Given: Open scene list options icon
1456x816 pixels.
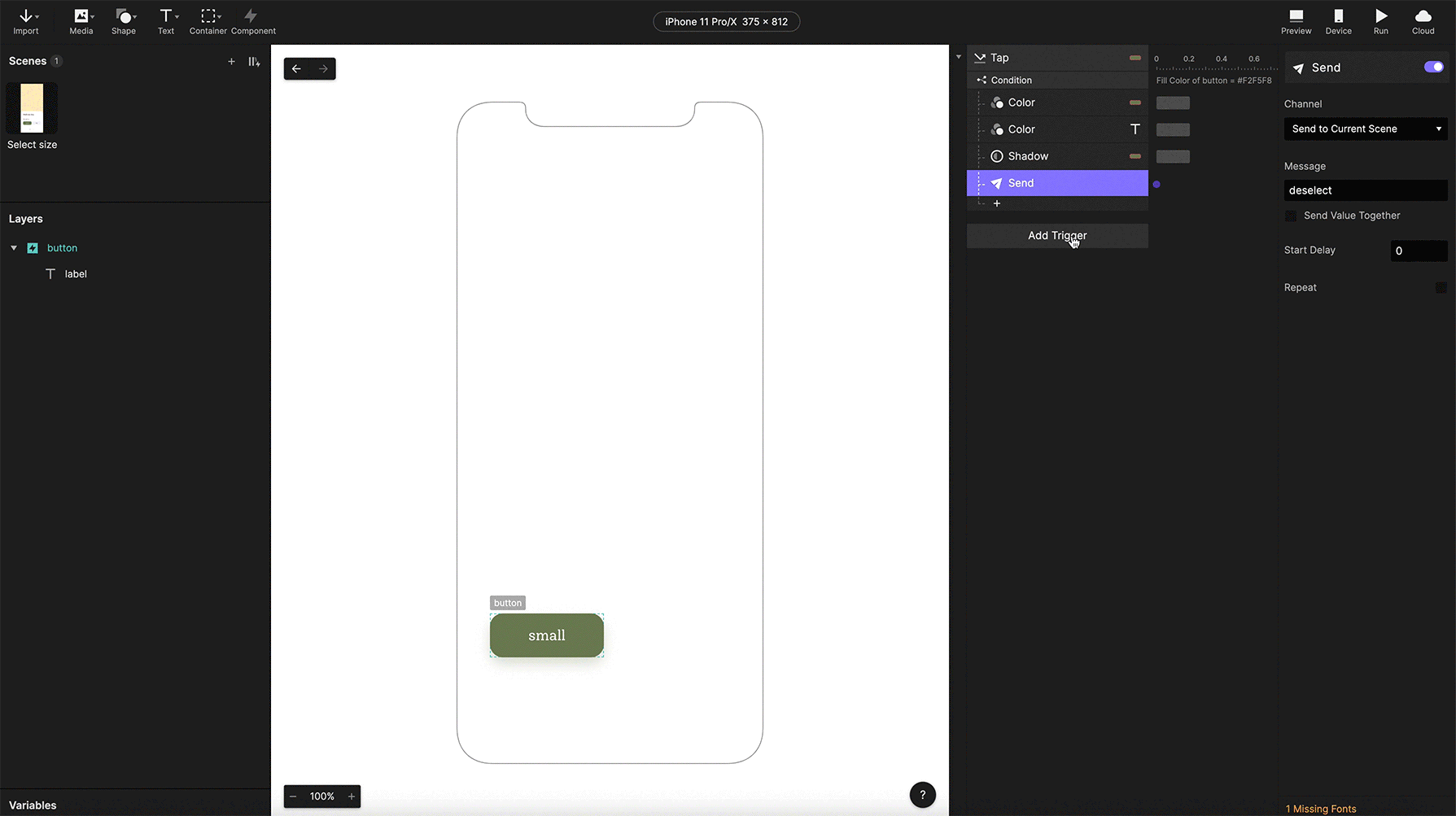Looking at the screenshot, I should [254, 61].
